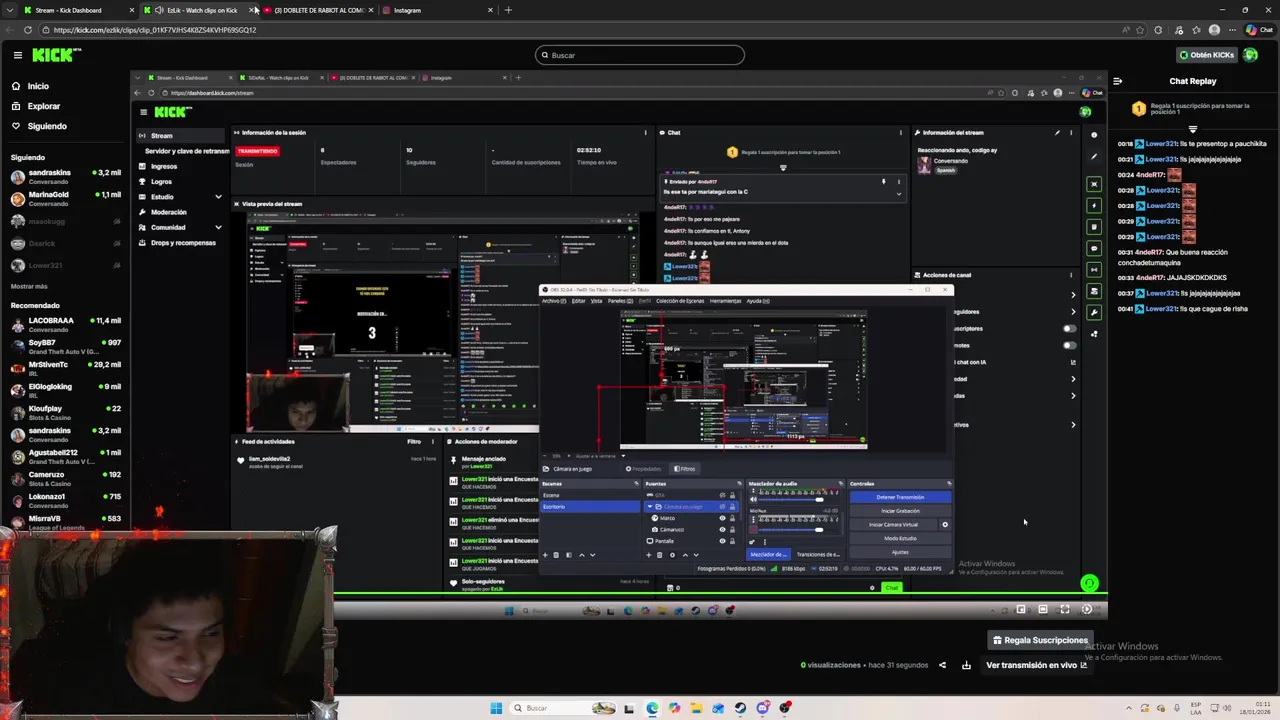Mute the EzLik tab using speaker icon
Screen dimensions: 1280x720
158,10
